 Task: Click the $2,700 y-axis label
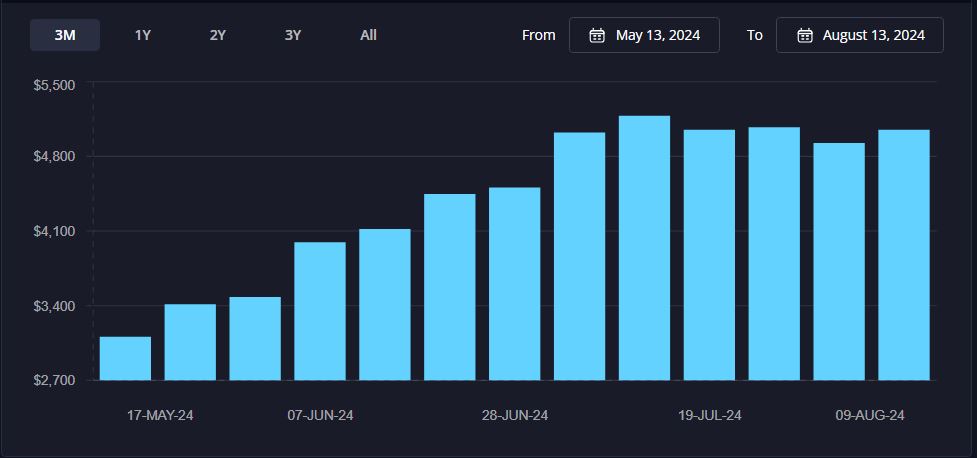coord(55,380)
